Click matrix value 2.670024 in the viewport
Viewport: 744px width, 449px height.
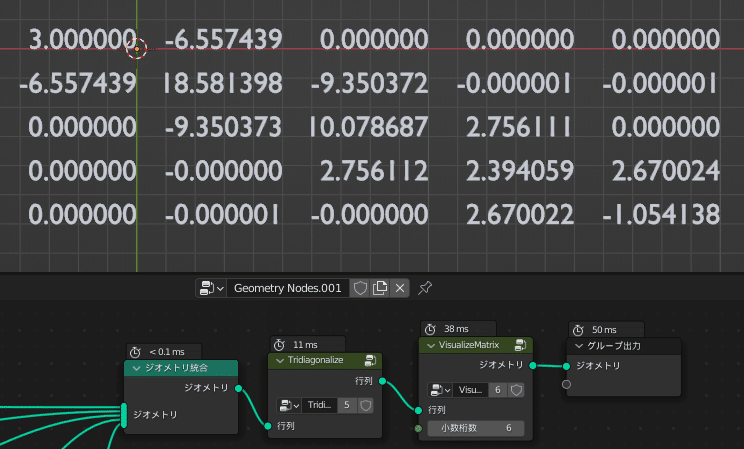[x=666, y=171]
